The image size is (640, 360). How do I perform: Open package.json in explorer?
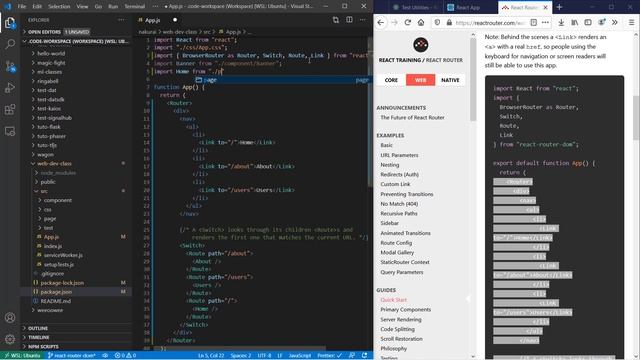click(x=56, y=292)
